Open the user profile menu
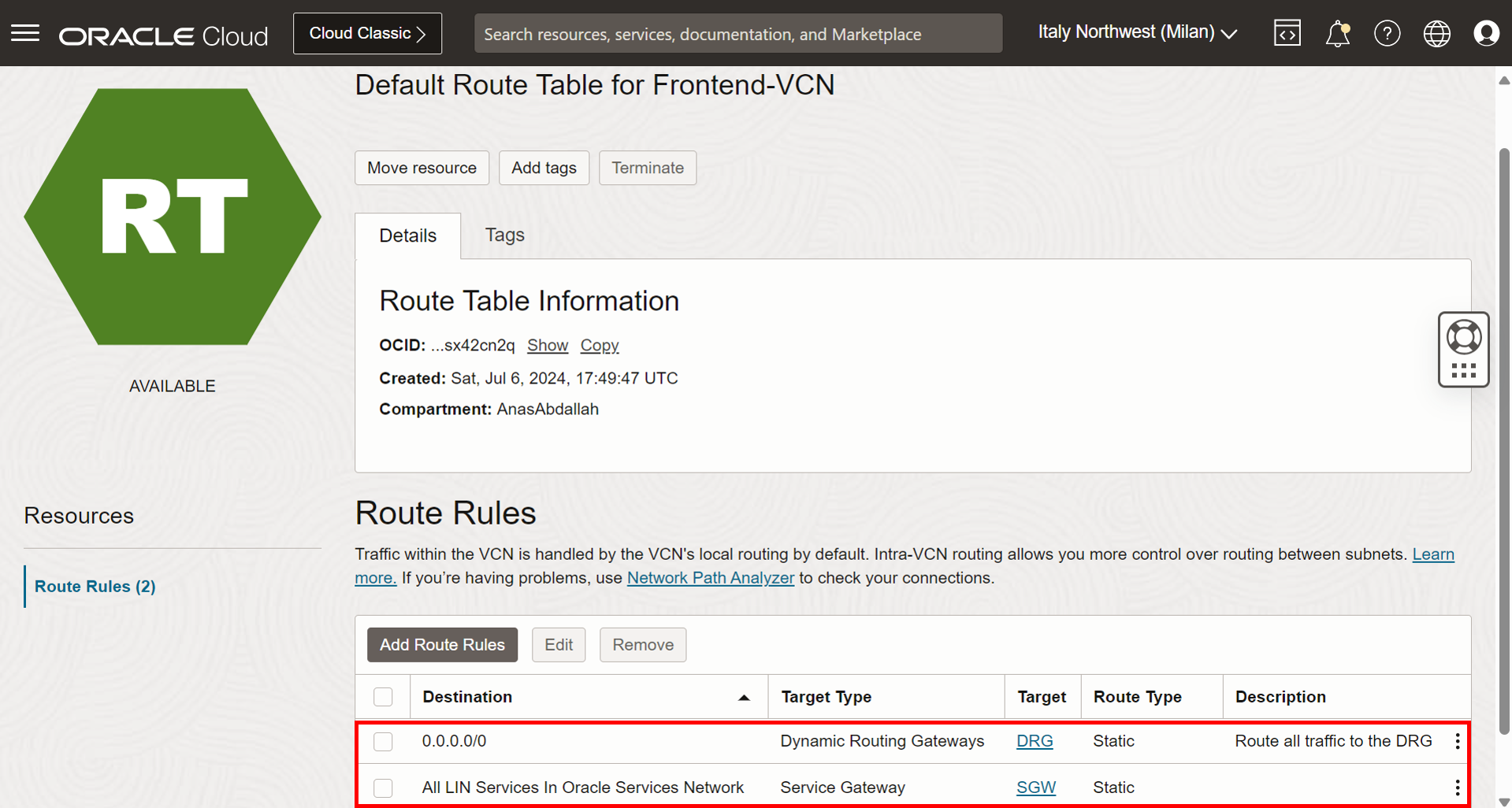Image resolution: width=1512 pixels, height=808 pixels. click(x=1486, y=33)
